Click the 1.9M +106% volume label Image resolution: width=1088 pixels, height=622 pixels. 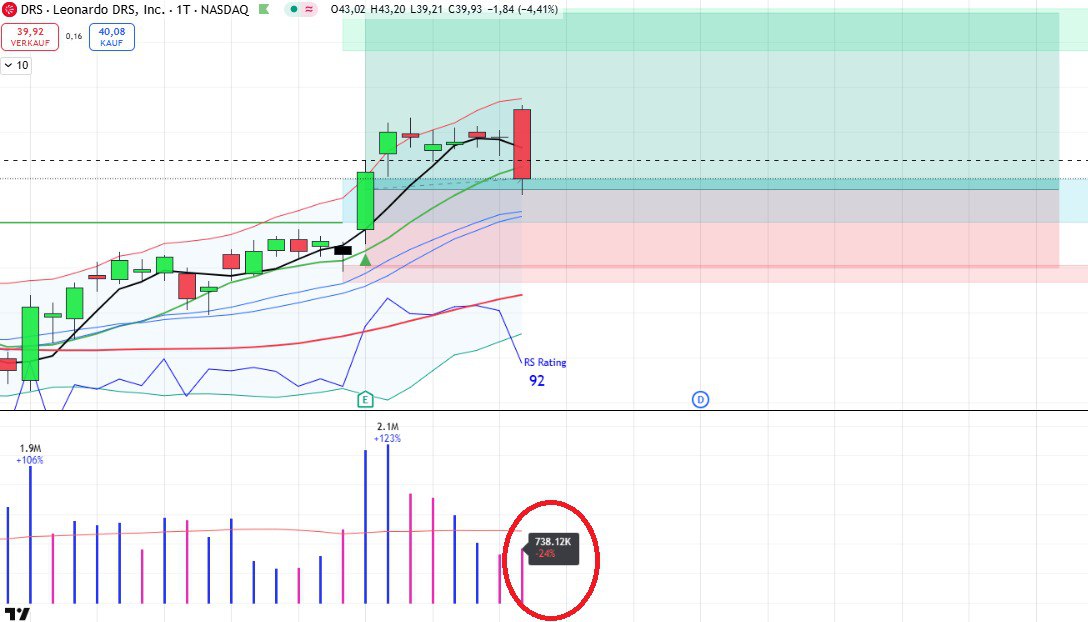(29, 454)
